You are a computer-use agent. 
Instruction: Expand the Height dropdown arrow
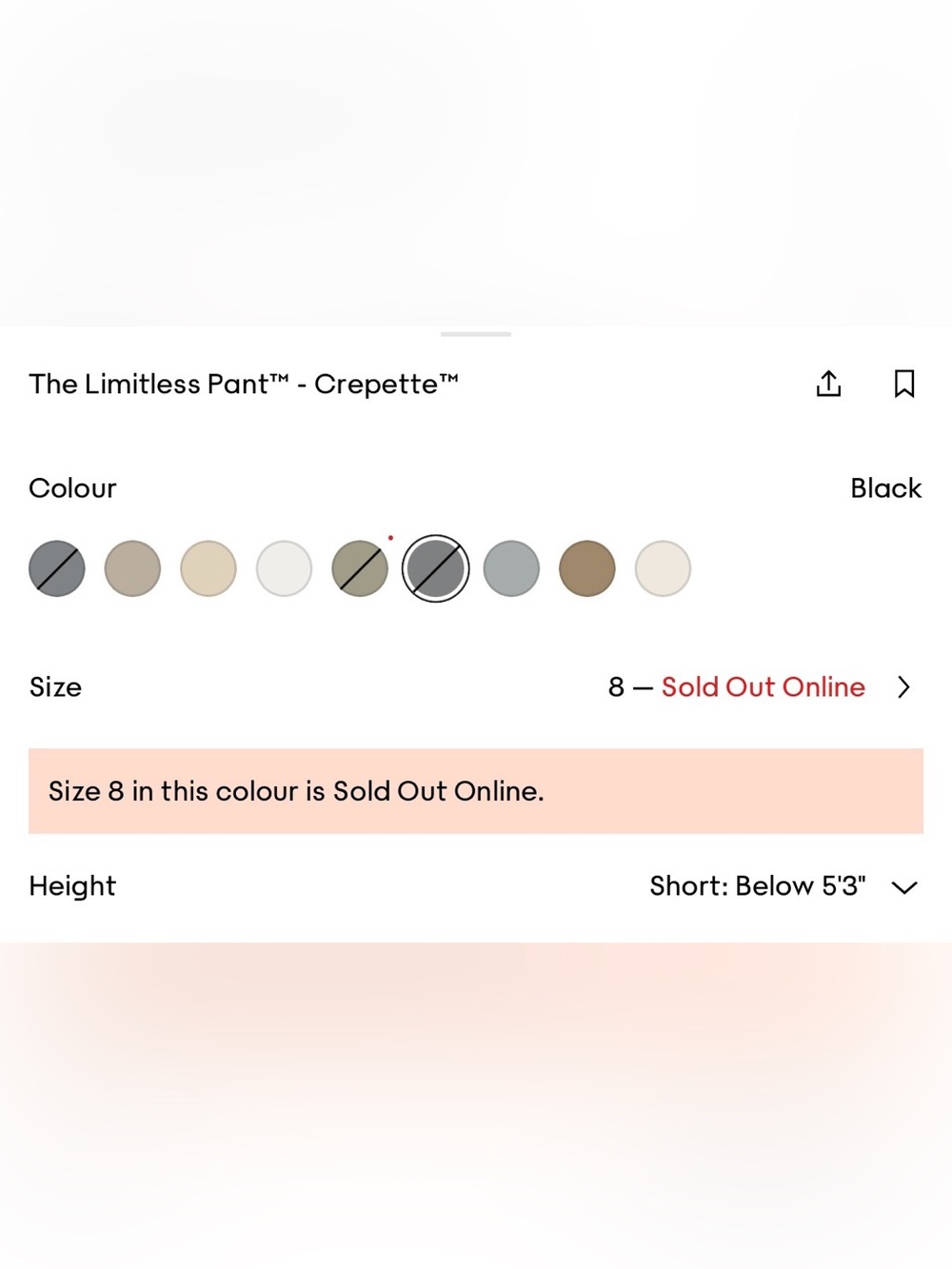click(903, 887)
